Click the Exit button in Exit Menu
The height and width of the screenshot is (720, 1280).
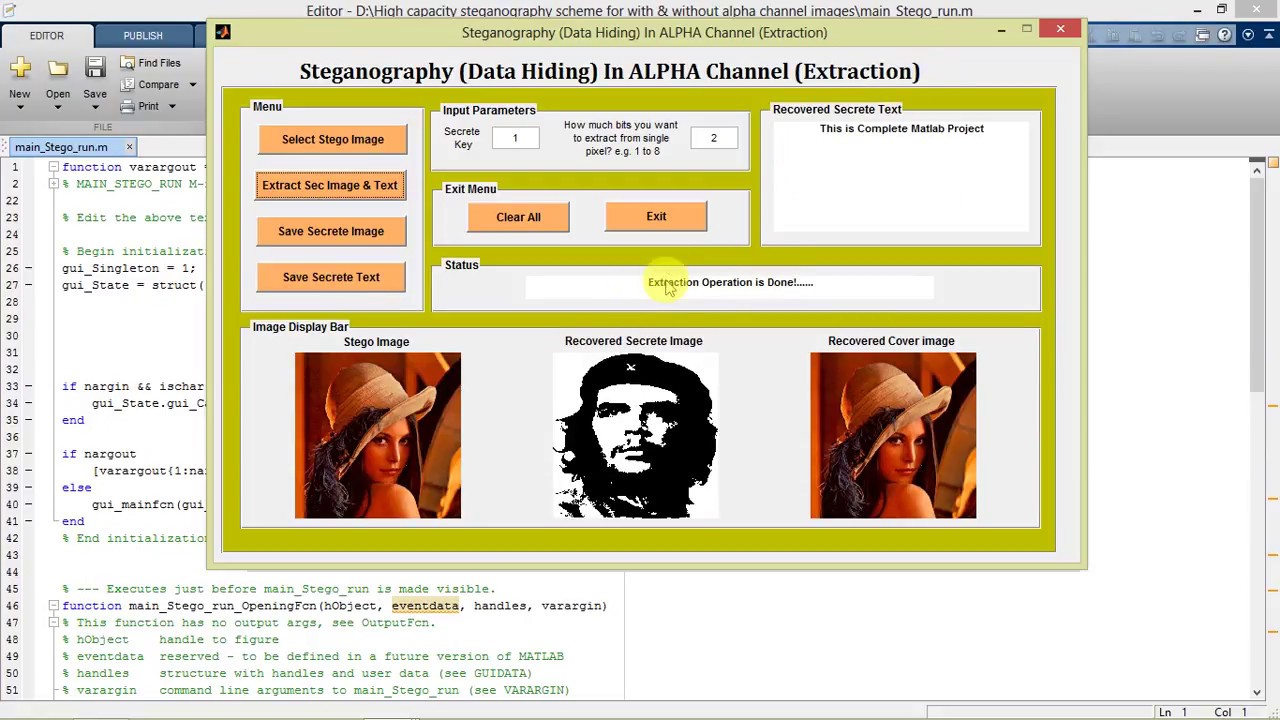coord(656,216)
